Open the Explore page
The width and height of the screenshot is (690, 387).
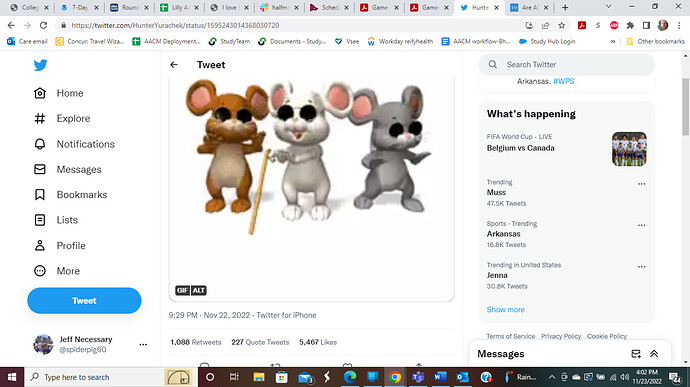(x=62, y=118)
